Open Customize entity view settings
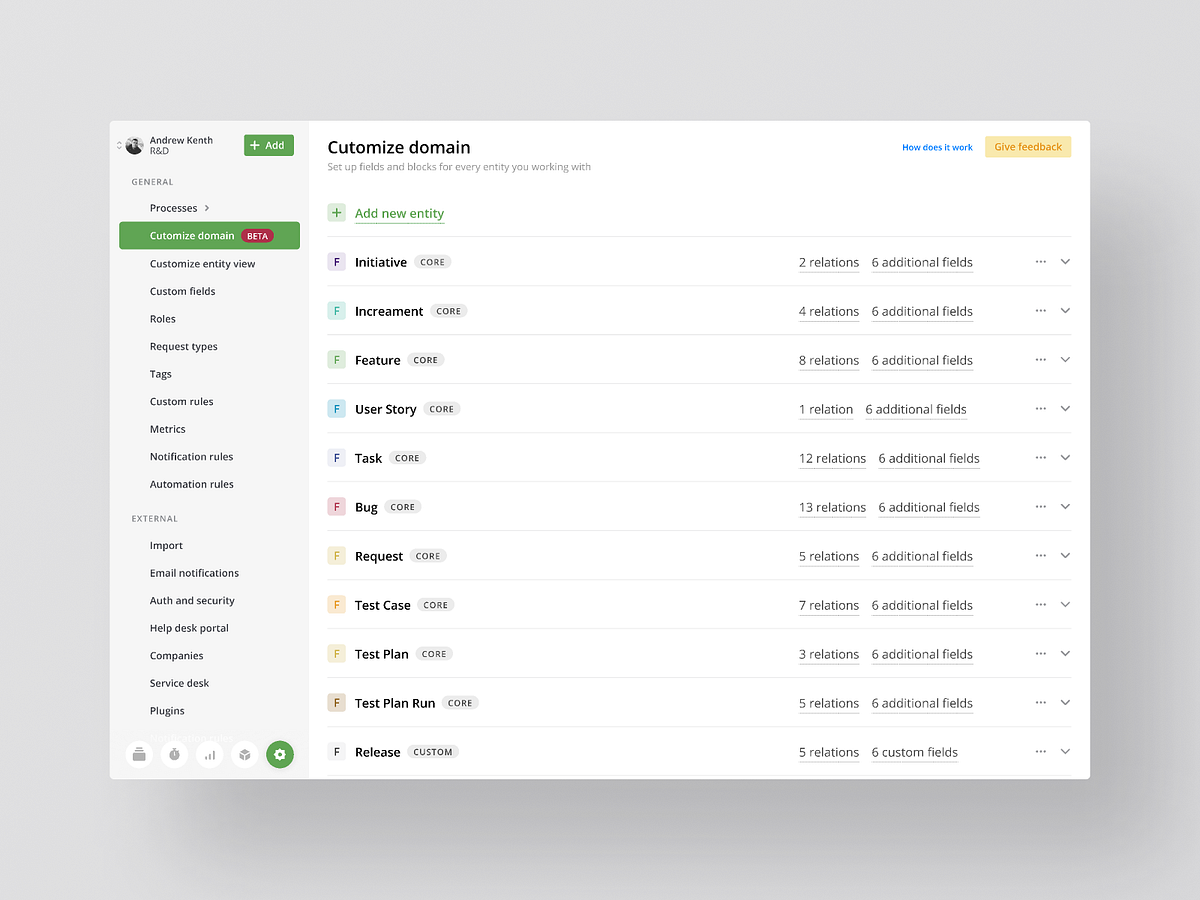 pos(202,264)
